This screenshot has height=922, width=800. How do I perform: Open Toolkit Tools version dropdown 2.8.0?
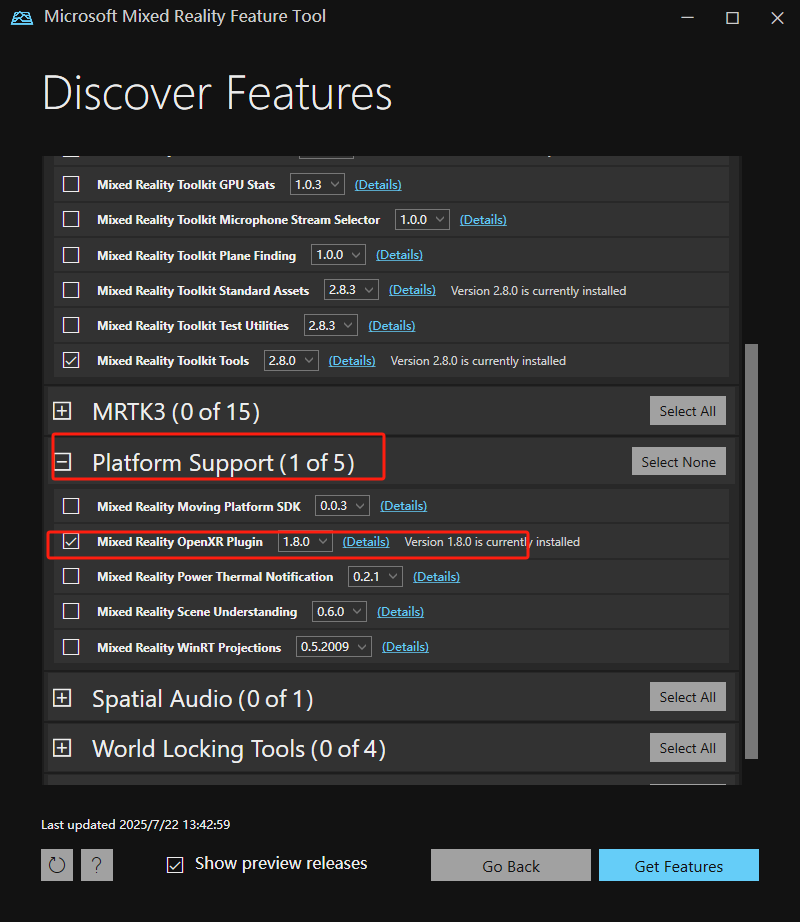pyautogui.click(x=291, y=360)
